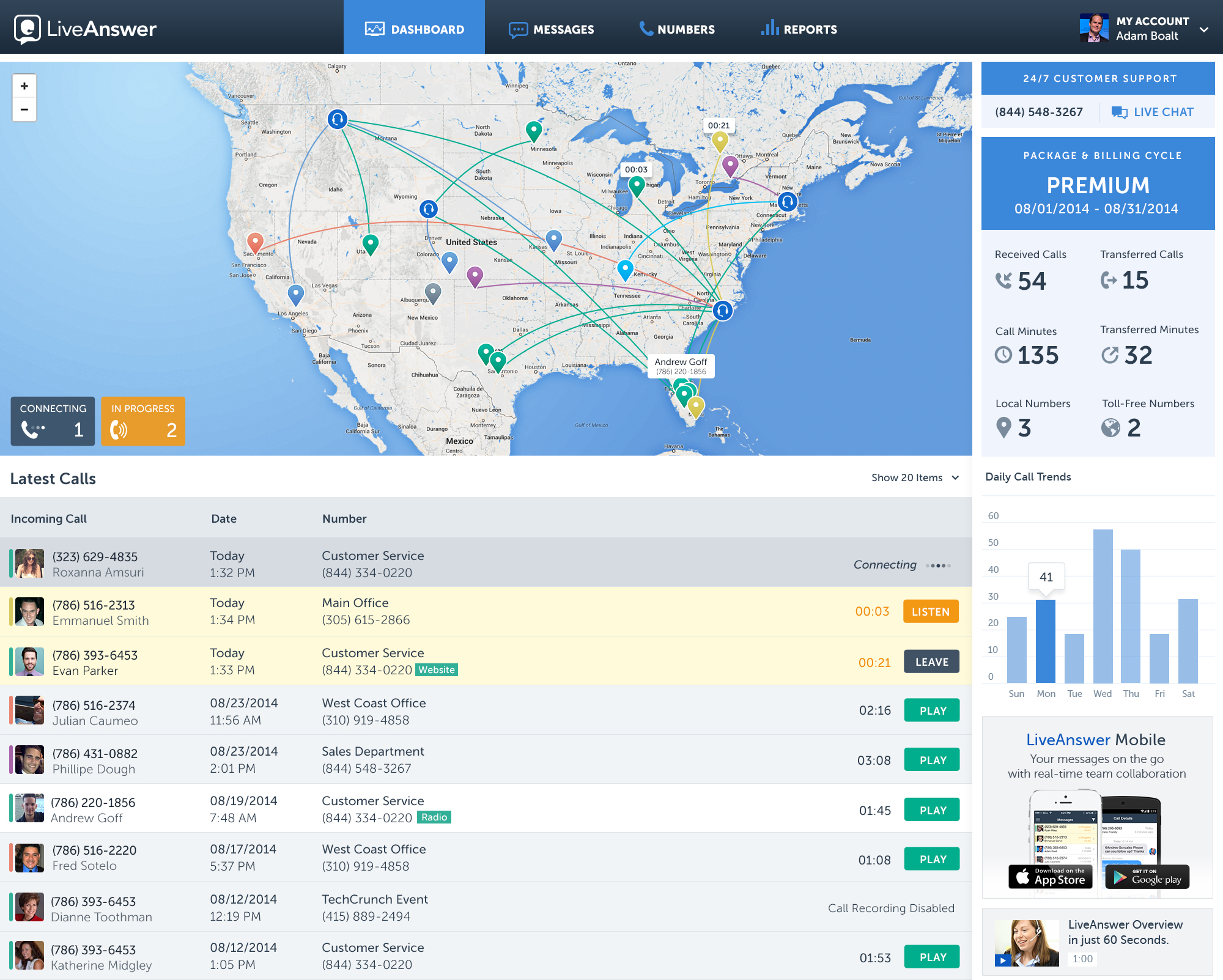This screenshot has height=980, width=1223.
Task: Select the Wednesday bar in call trends
Action: click(x=1103, y=605)
